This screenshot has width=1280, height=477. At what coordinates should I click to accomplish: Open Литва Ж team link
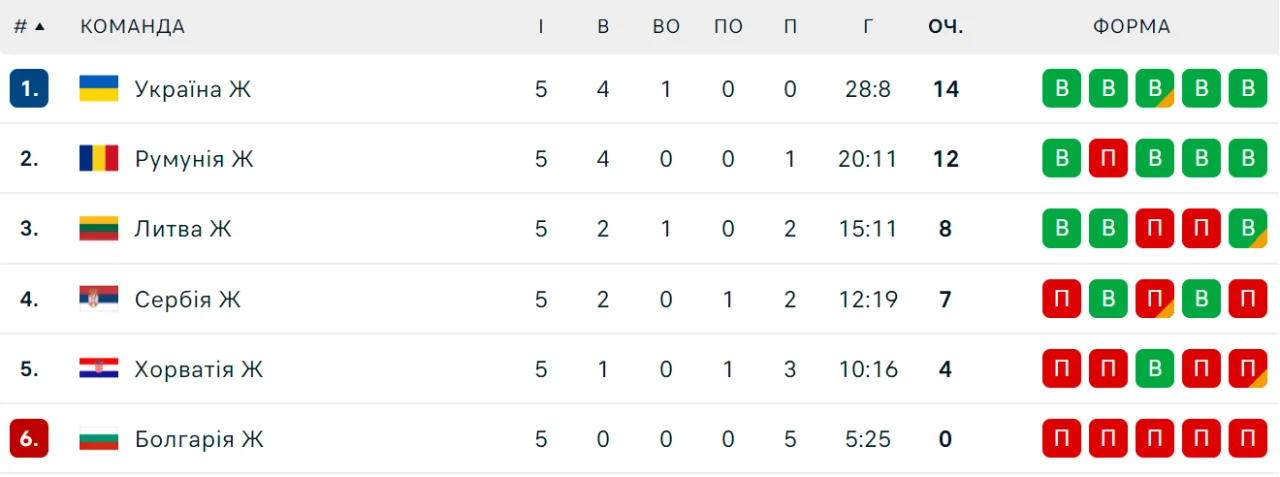point(183,229)
